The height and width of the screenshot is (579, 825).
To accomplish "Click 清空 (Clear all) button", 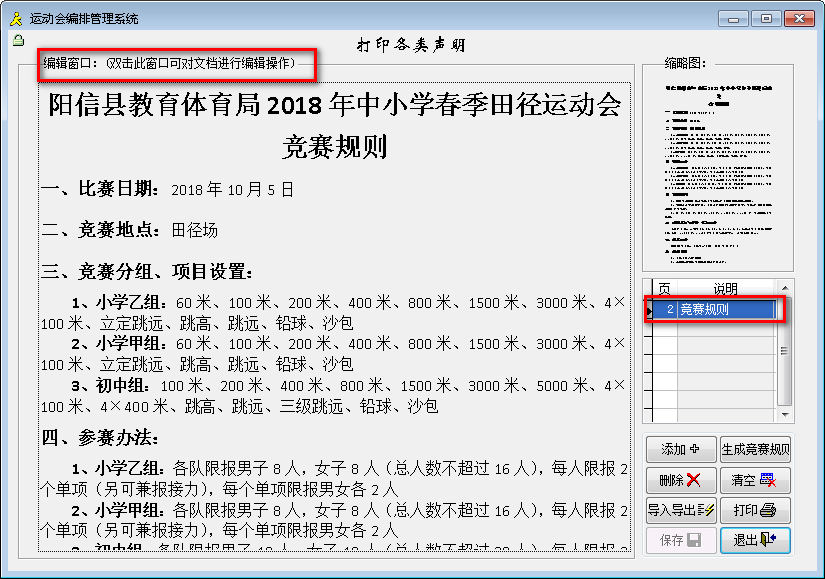I will tap(754, 480).
